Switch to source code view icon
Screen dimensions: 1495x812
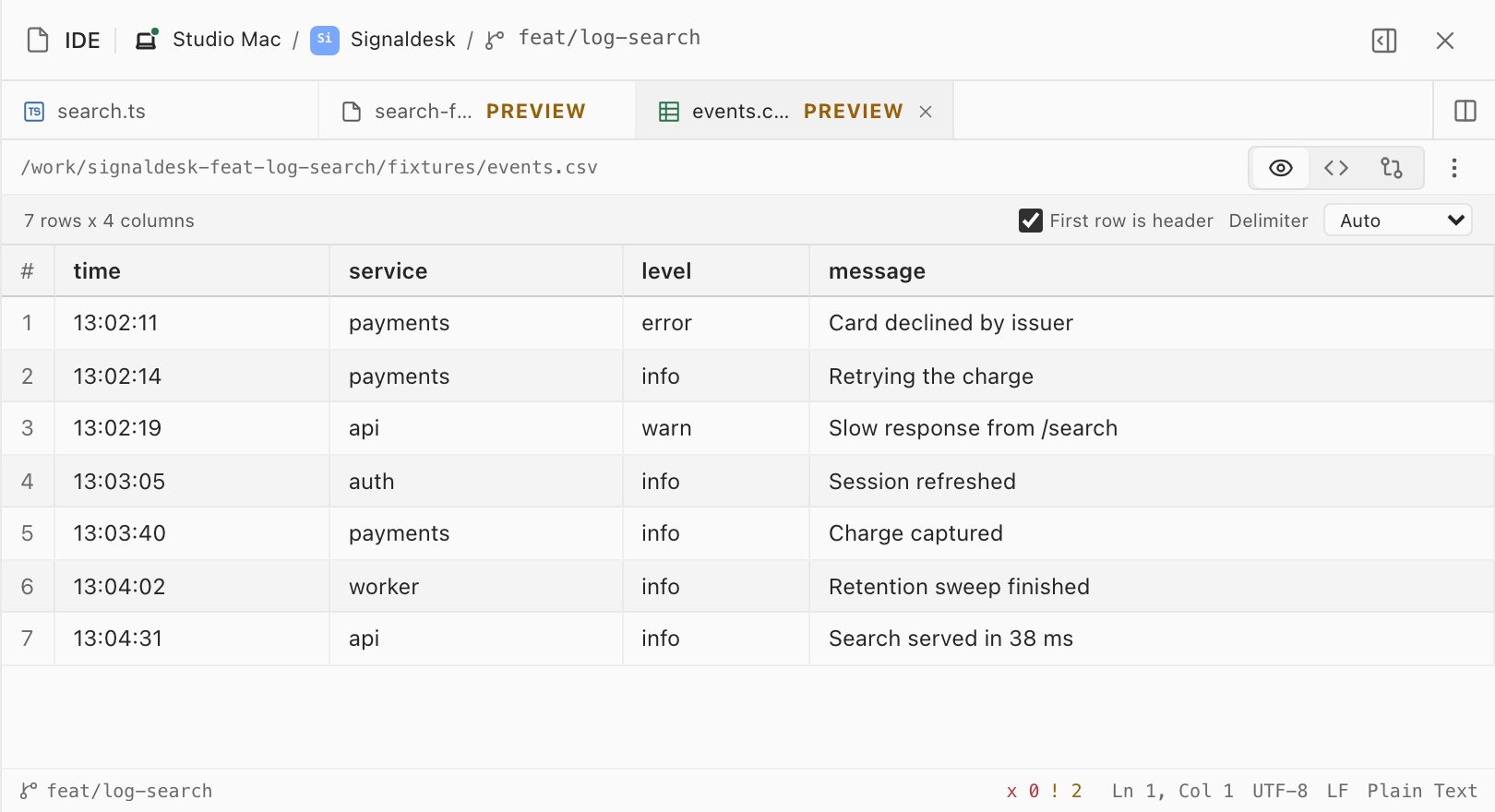point(1336,168)
